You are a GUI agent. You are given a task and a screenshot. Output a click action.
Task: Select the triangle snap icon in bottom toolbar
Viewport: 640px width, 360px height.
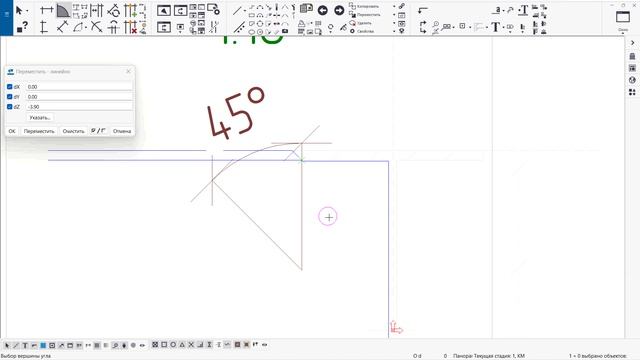coord(182,345)
